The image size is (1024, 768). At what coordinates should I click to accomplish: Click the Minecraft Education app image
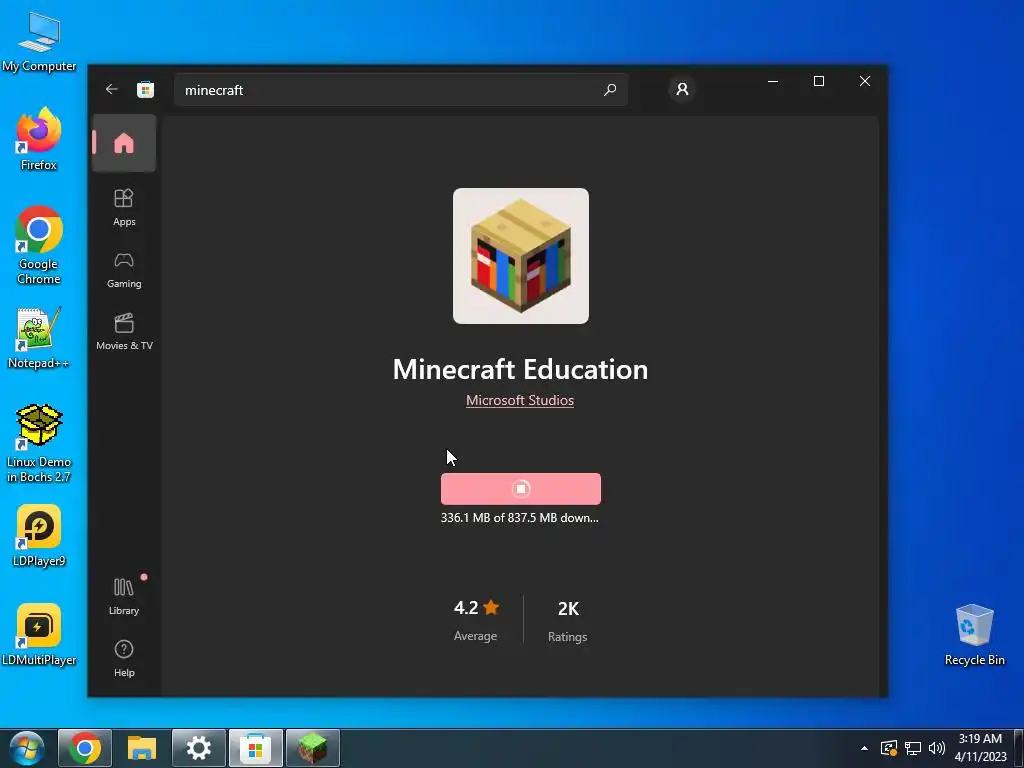(x=520, y=256)
